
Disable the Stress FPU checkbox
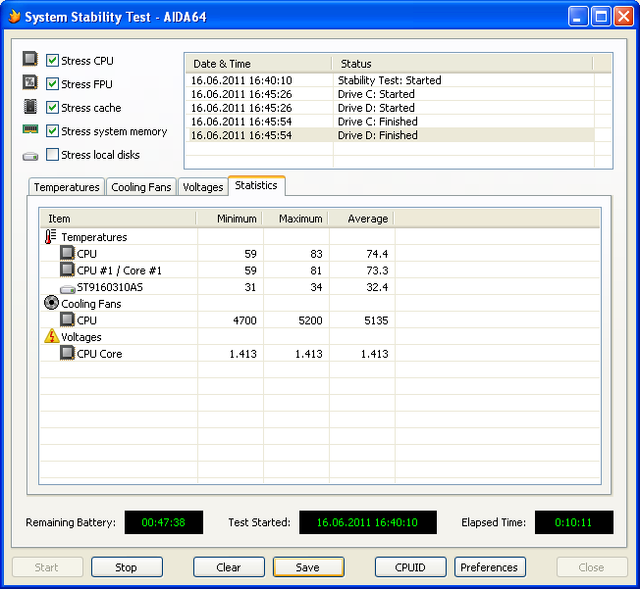coord(53,84)
